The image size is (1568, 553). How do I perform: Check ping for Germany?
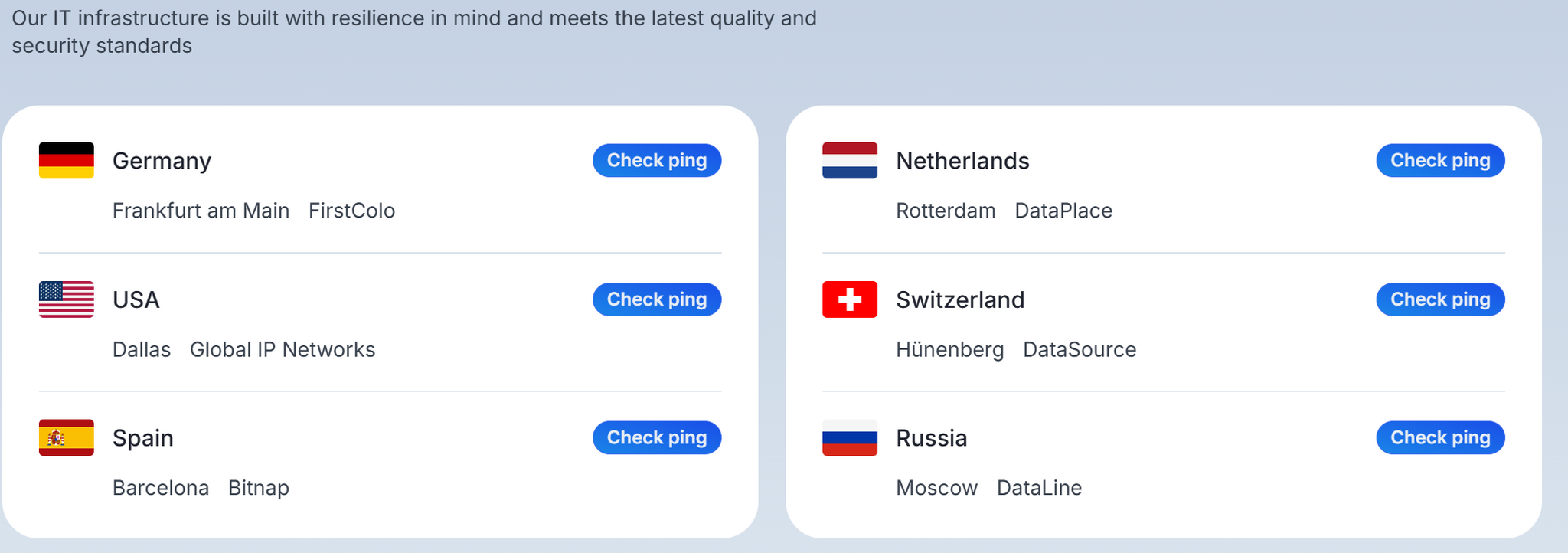point(657,160)
